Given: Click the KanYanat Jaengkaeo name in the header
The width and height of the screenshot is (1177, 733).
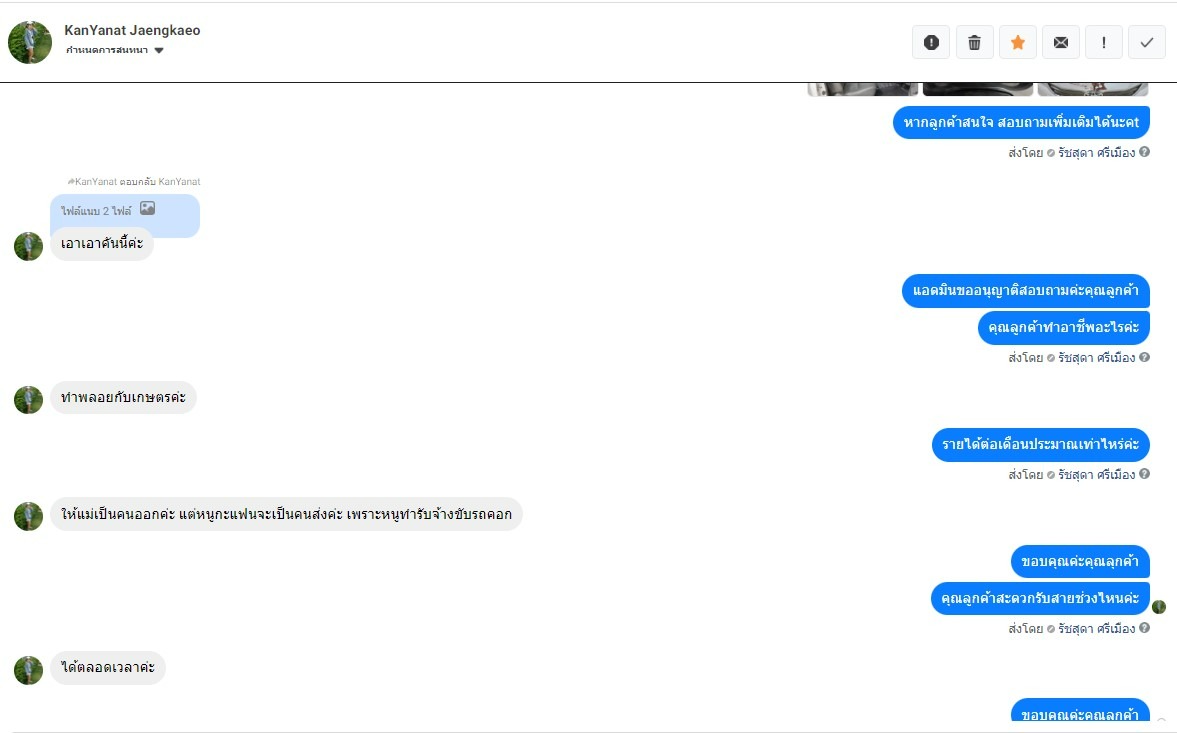Looking at the screenshot, I should (132, 30).
